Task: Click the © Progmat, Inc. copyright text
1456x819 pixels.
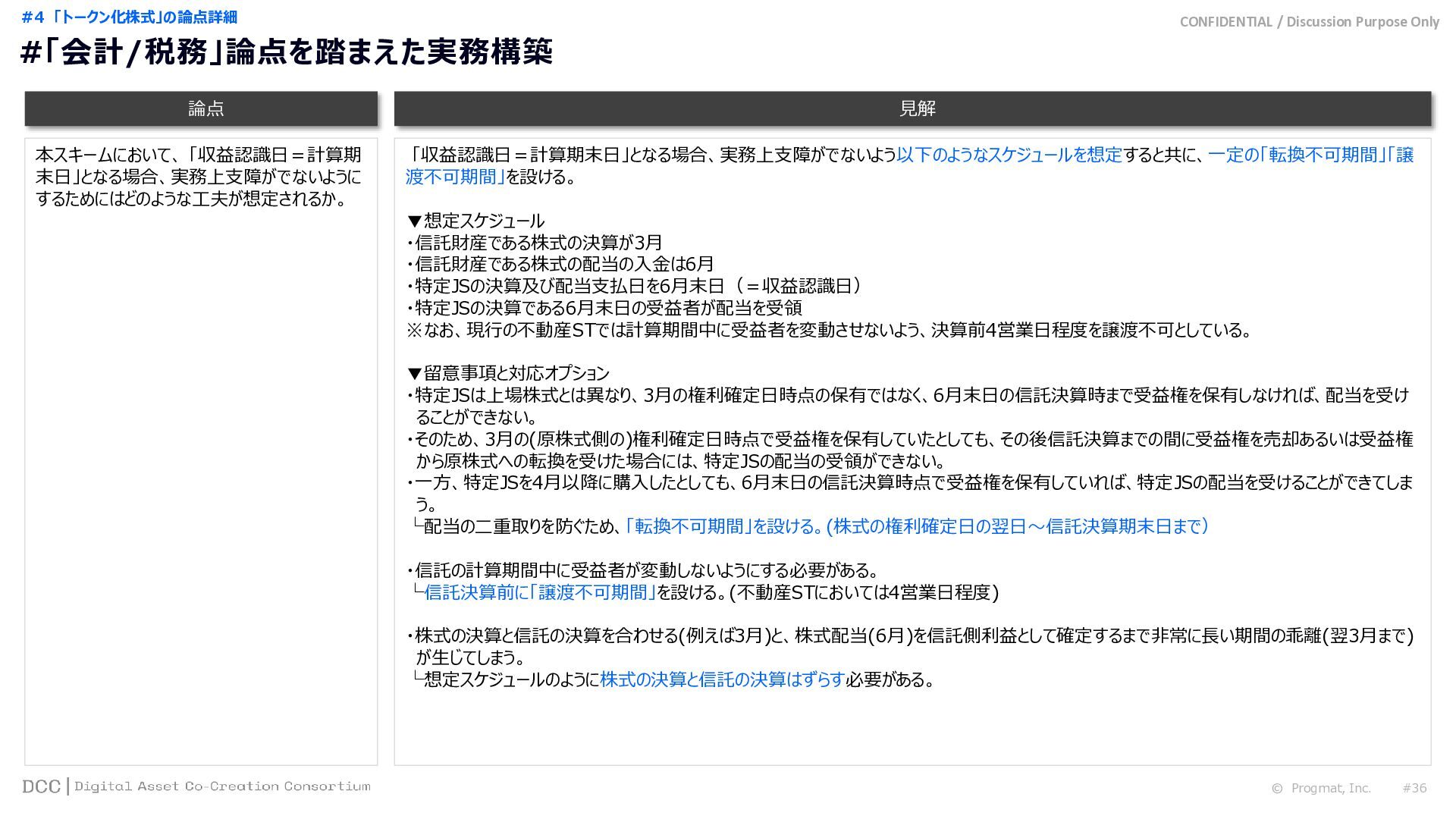Action: [x=1321, y=788]
